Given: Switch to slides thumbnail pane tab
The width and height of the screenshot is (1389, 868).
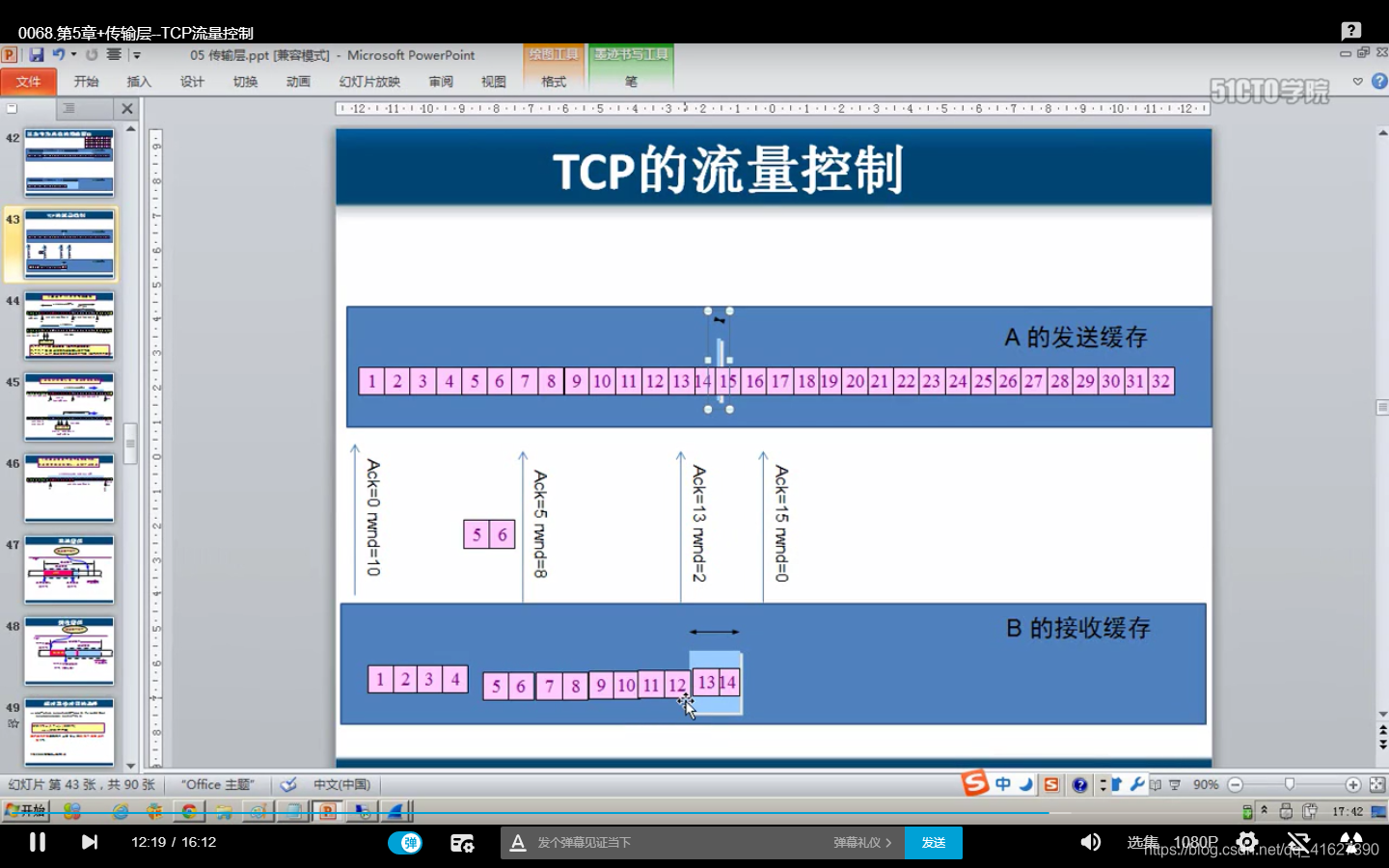Looking at the screenshot, I should point(13,109).
